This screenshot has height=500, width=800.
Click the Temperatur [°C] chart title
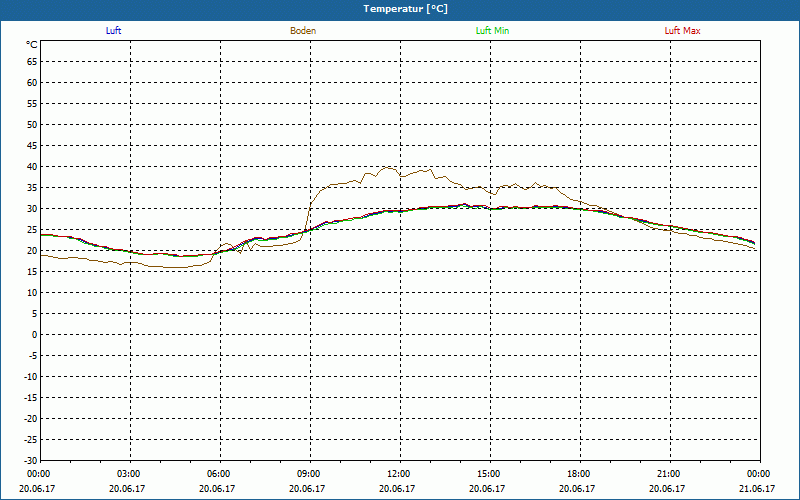tap(406, 9)
